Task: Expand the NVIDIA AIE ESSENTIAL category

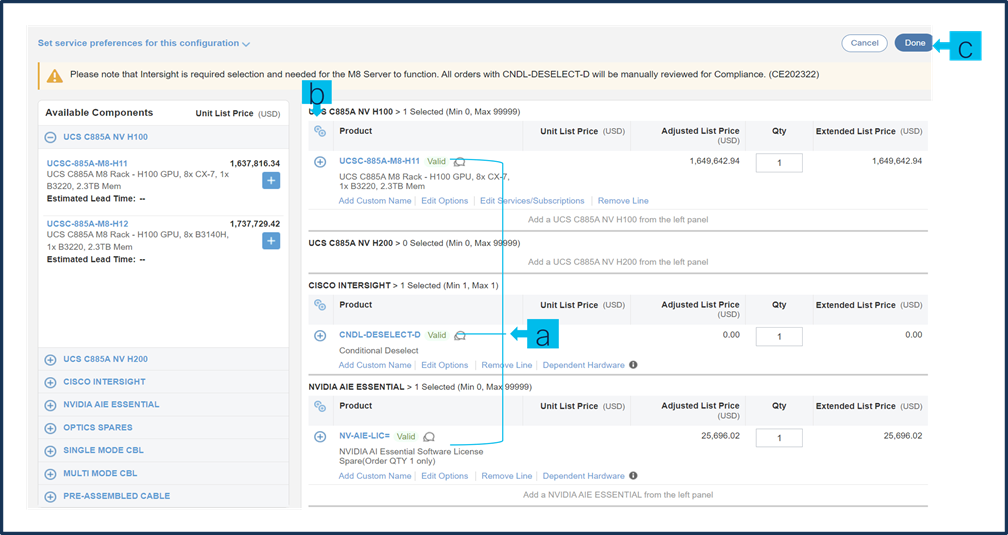Action: coord(50,405)
